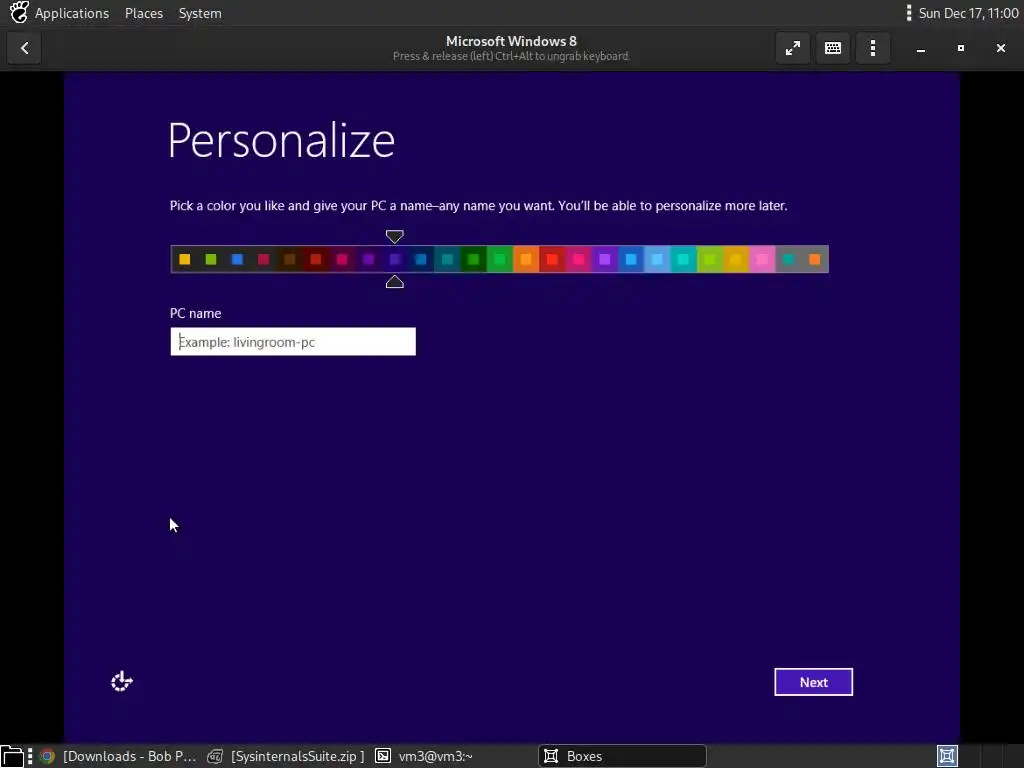Choose the dark maroon swatch with red square
1024x768 pixels.
coord(315,259)
